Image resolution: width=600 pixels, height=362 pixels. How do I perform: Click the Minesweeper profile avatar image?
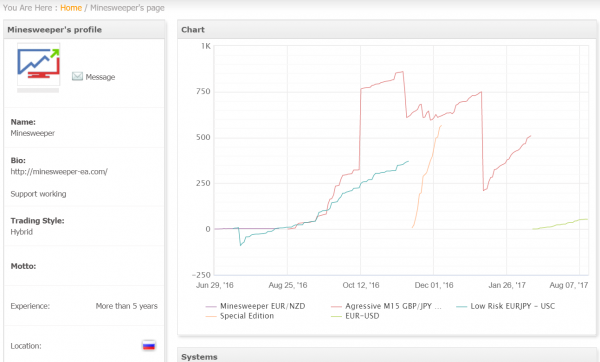point(38,64)
